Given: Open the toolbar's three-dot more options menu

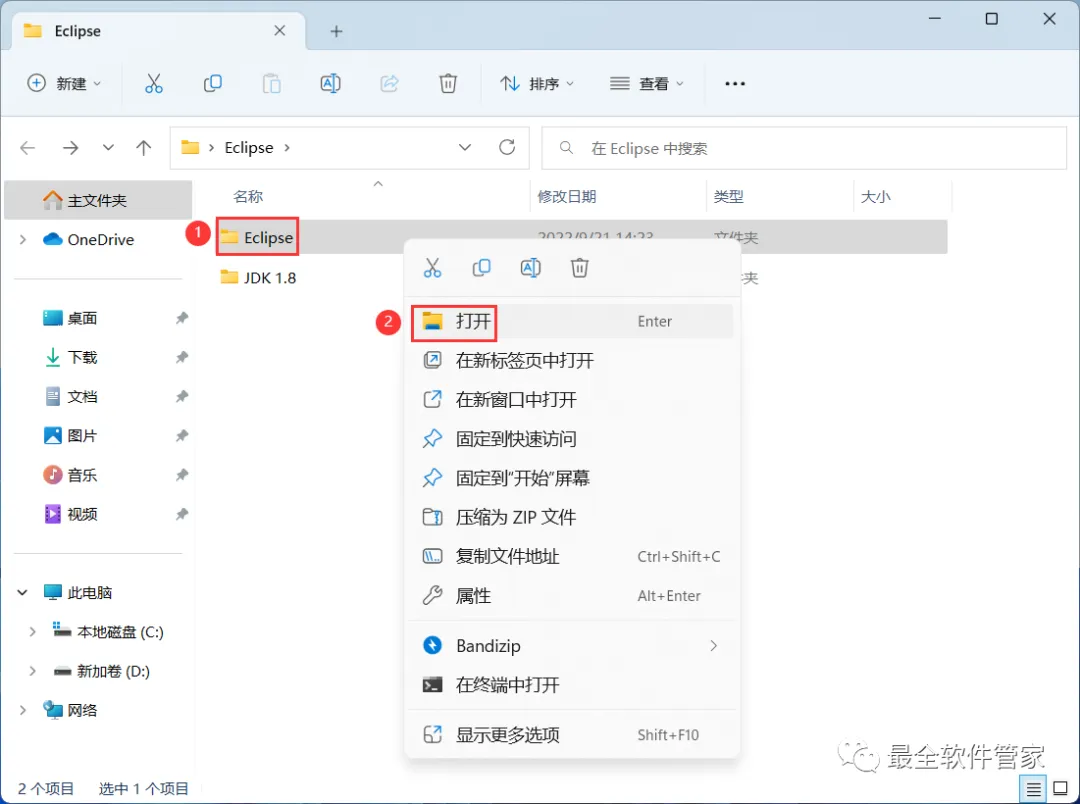Looking at the screenshot, I should (x=735, y=83).
